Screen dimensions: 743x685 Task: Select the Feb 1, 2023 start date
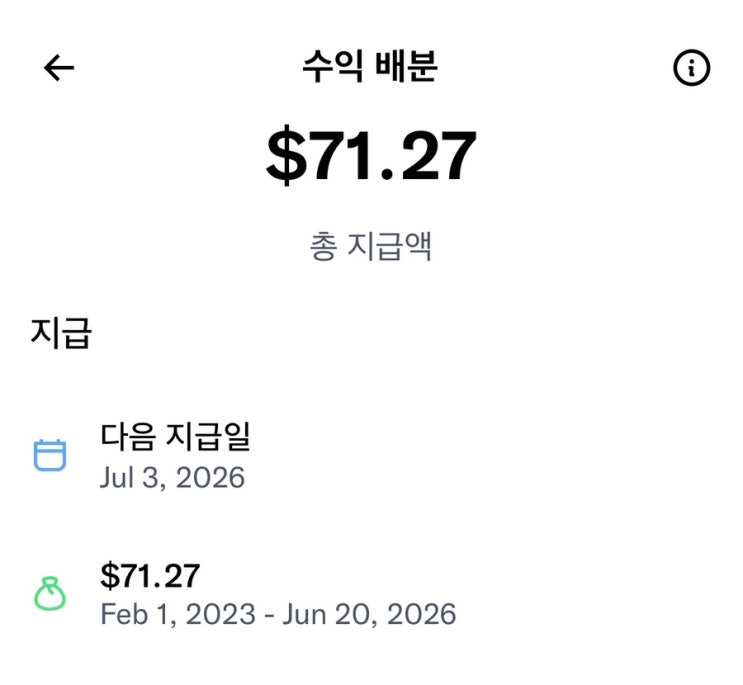point(178,614)
